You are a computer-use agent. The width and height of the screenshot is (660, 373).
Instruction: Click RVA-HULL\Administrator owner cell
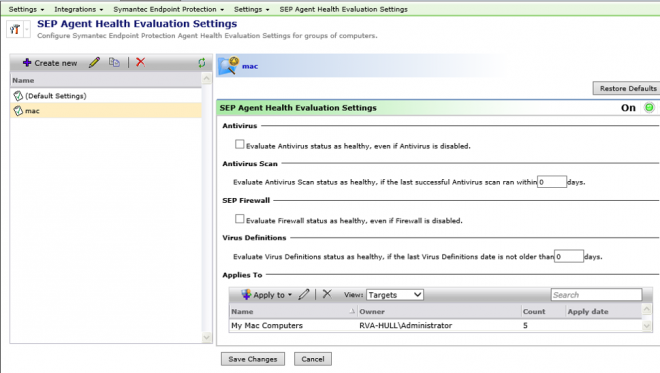(x=405, y=325)
